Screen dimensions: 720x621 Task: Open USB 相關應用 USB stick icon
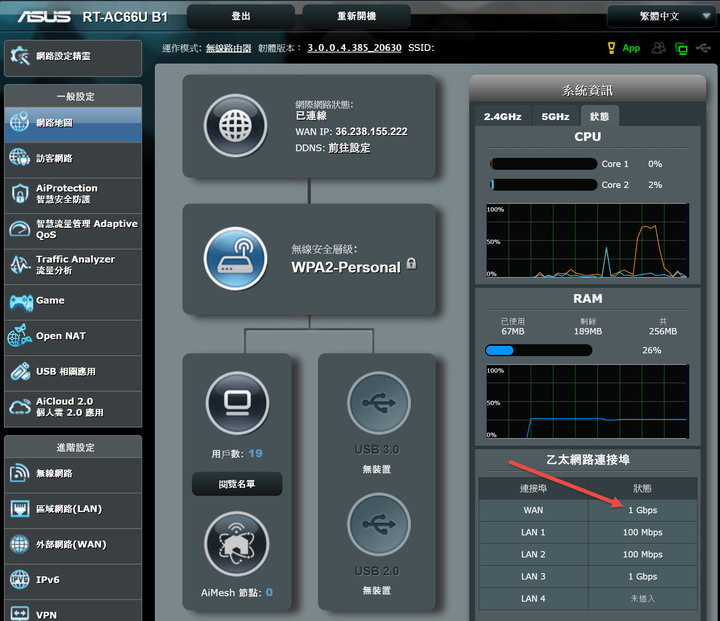(x=20, y=371)
